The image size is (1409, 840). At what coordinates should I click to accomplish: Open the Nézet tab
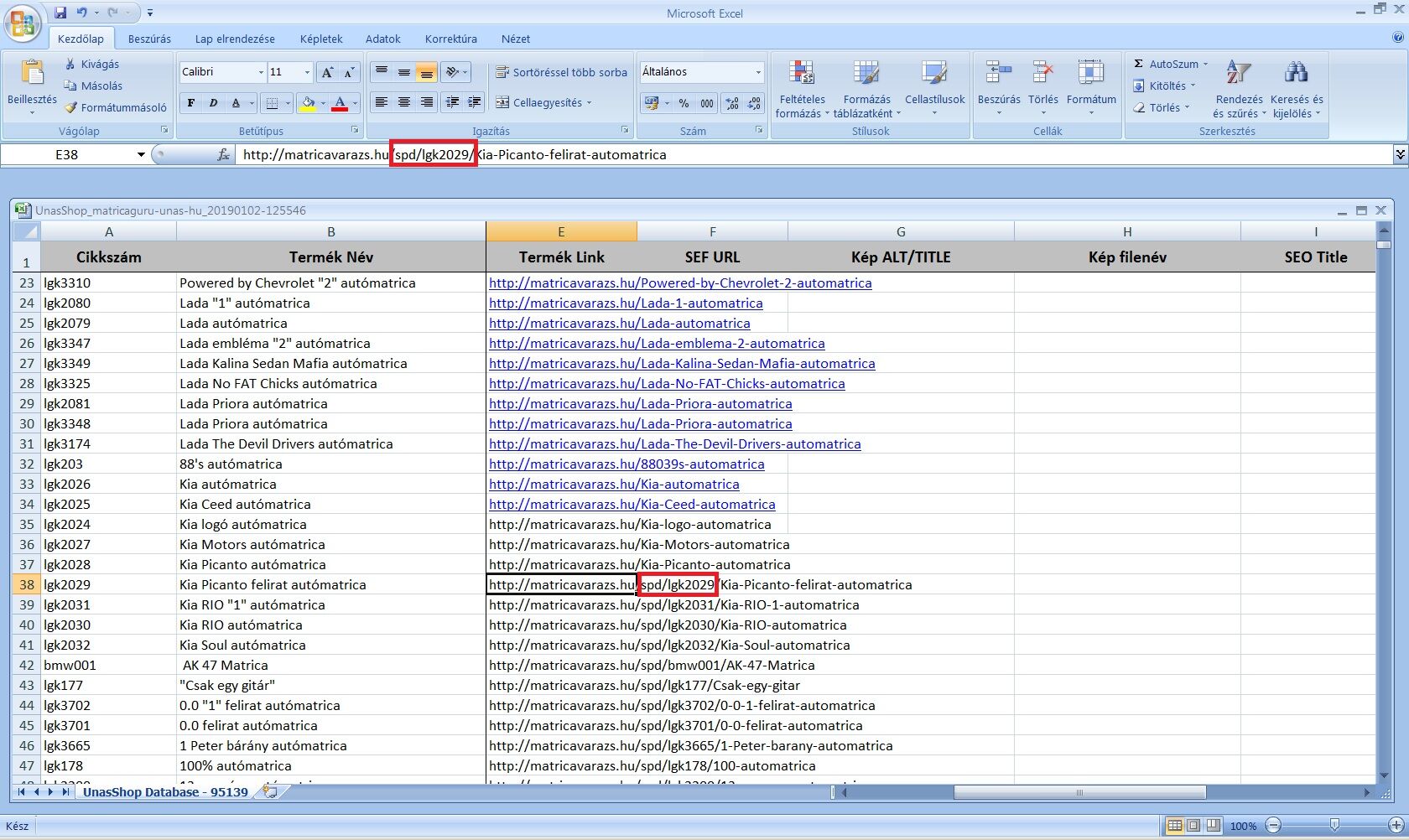[516, 39]
